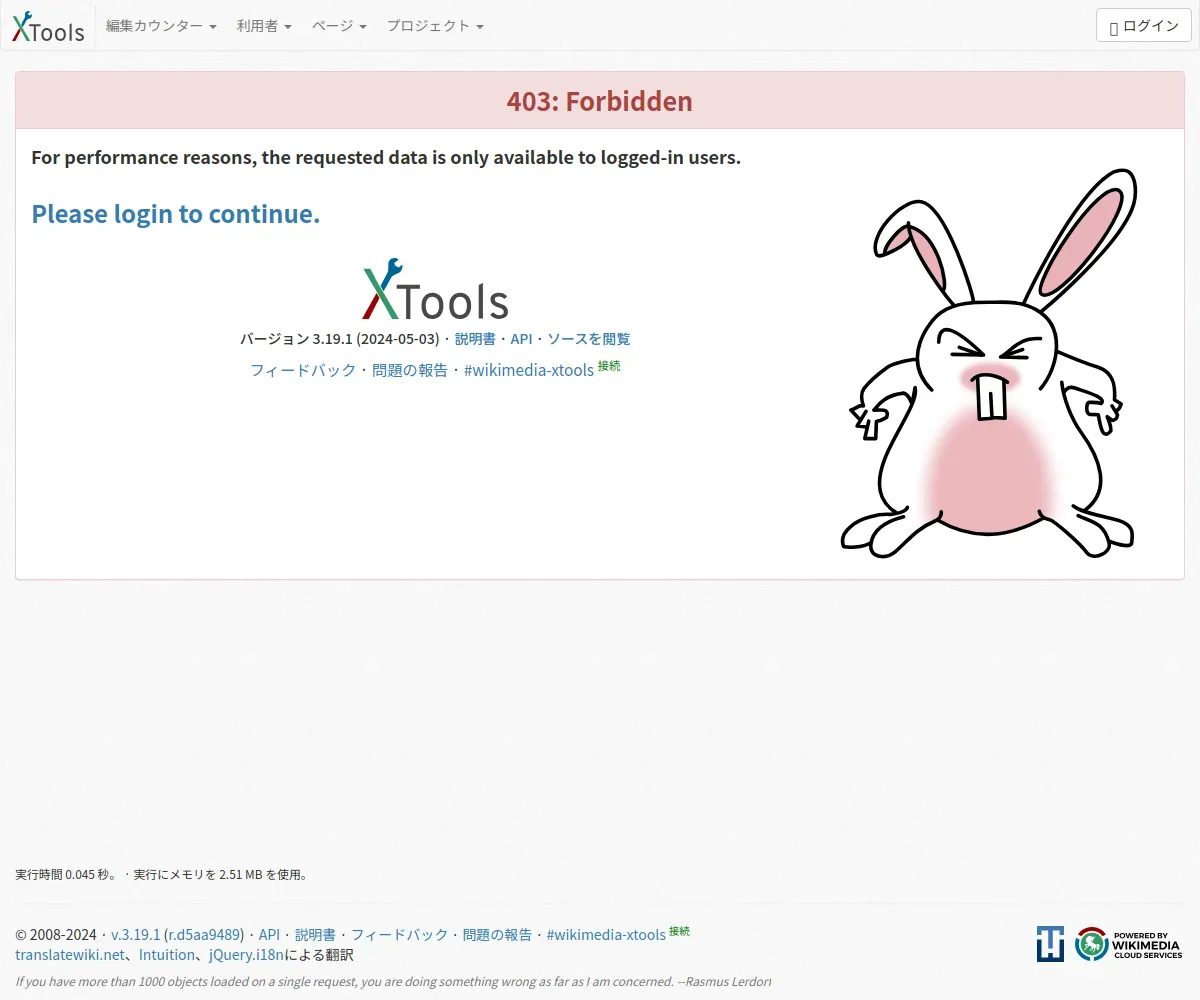This screenshot has width=1200, height=1000.
Task: Click the Intuition link
Action: coord(167,955)
